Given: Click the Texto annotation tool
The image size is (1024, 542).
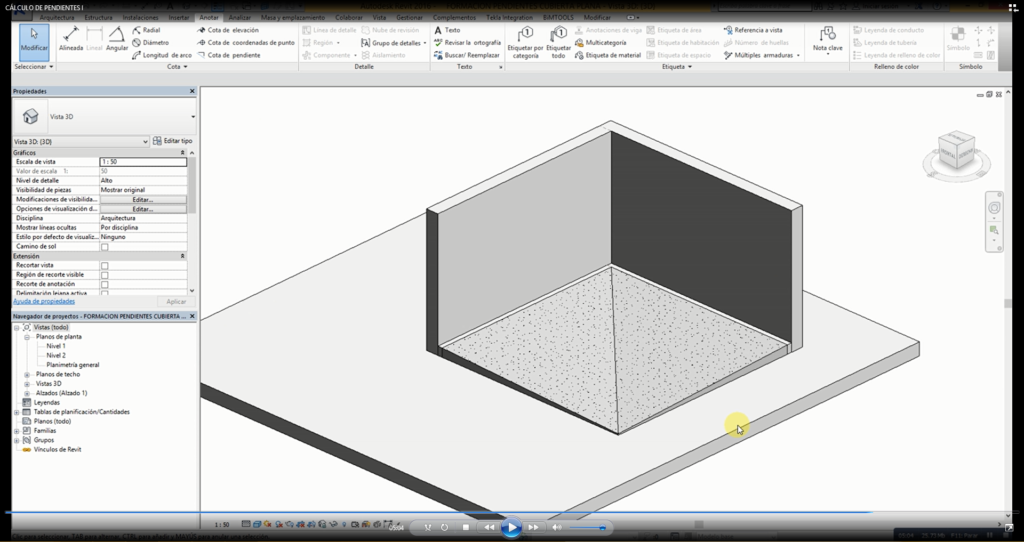Looking at the screenshot, I should [x=447, y=30].
